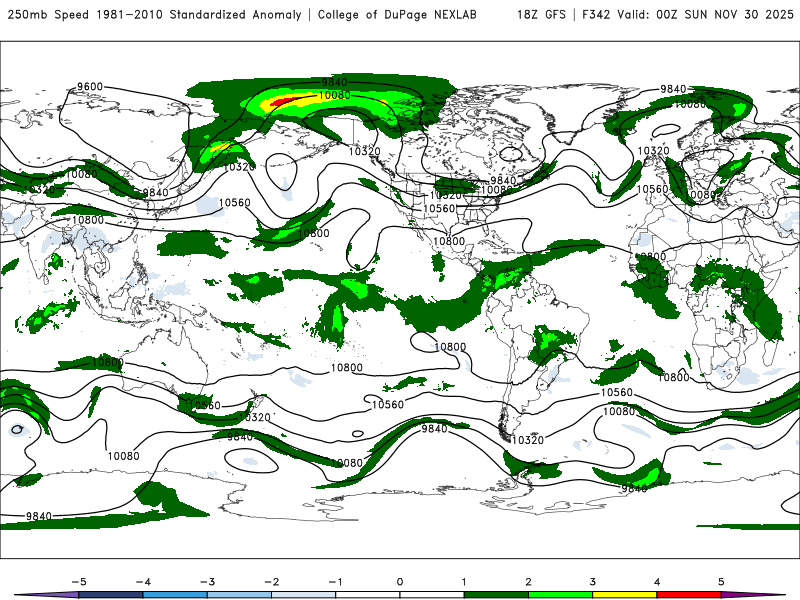Viewport: 800px width, 600px height.
Task: Click the "F342" forecast hour label
Action: tap(596, 15)
